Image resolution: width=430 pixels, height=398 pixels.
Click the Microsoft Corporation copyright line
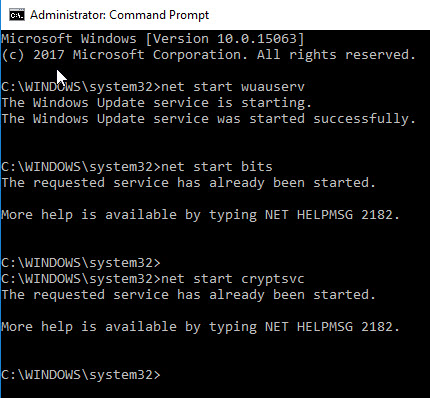209,55
